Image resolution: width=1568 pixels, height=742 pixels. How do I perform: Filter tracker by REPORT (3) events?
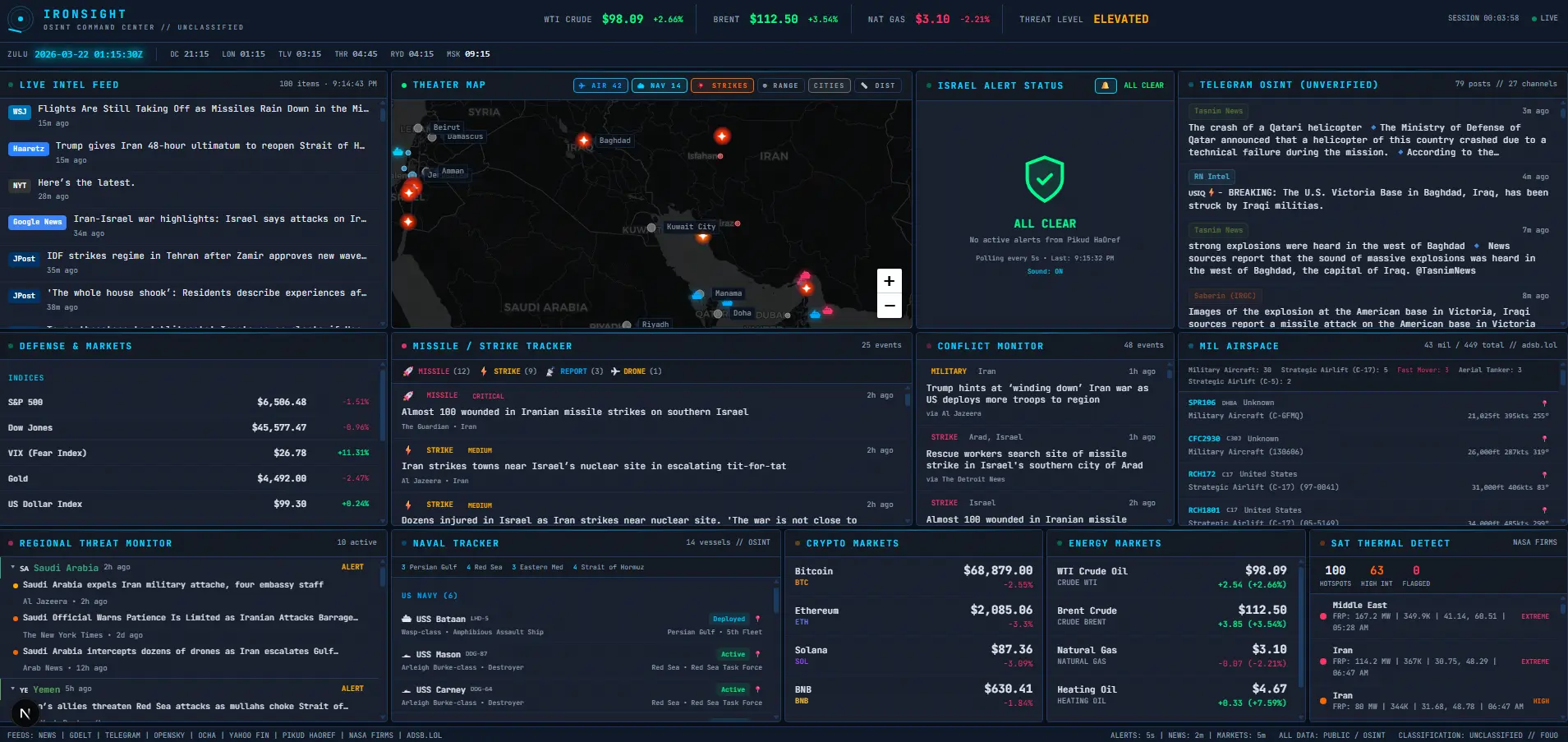pos(575,371)
